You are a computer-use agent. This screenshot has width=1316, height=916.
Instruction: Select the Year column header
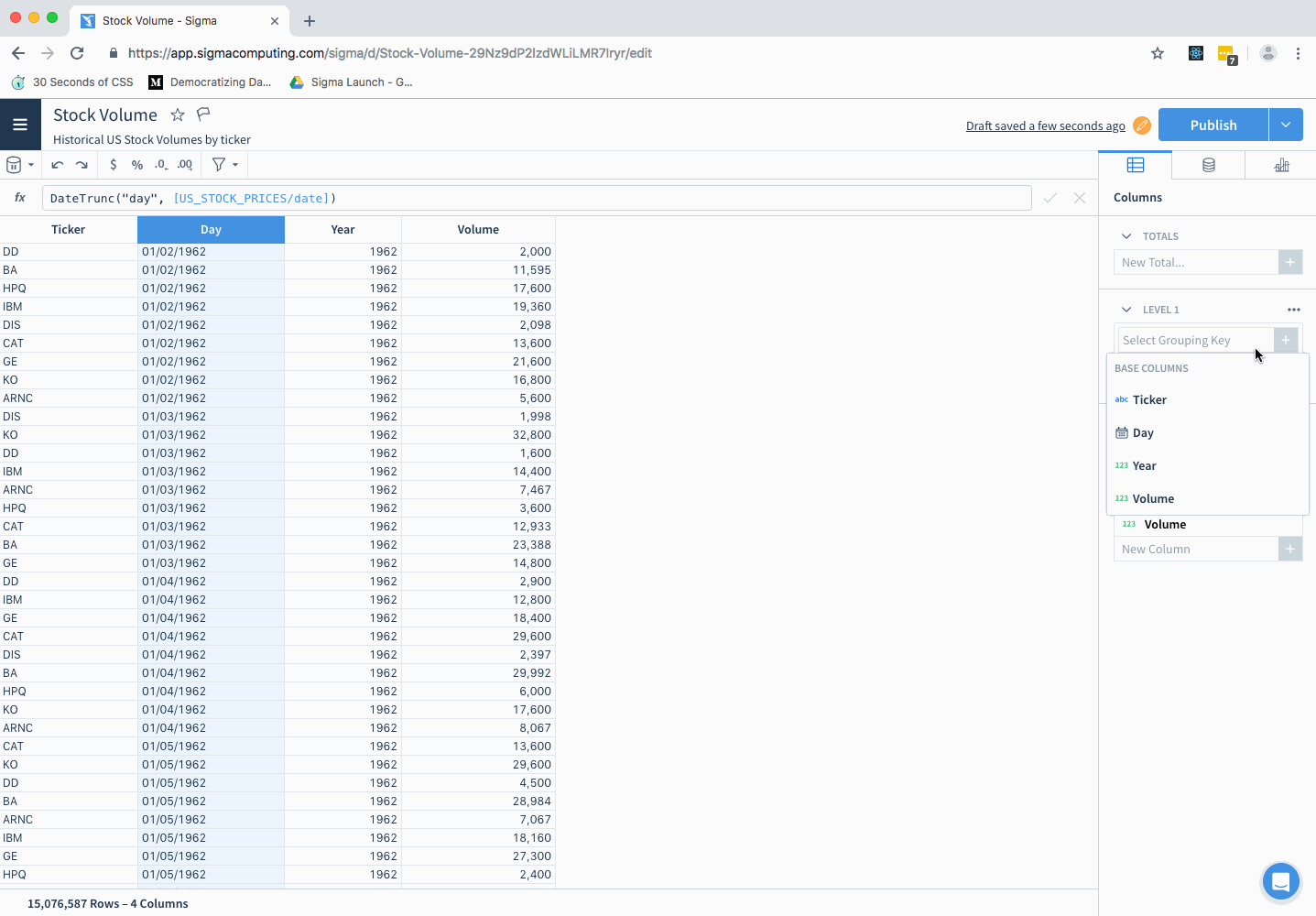tap(343, 230)
